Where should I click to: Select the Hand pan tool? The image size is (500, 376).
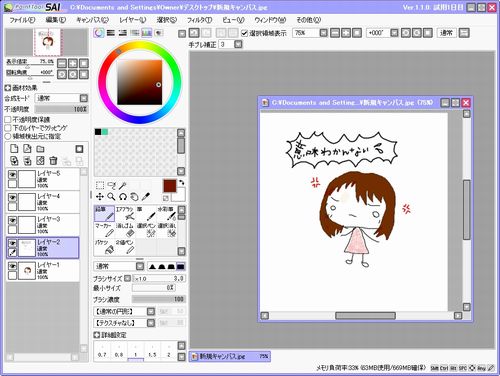[134, 197]
